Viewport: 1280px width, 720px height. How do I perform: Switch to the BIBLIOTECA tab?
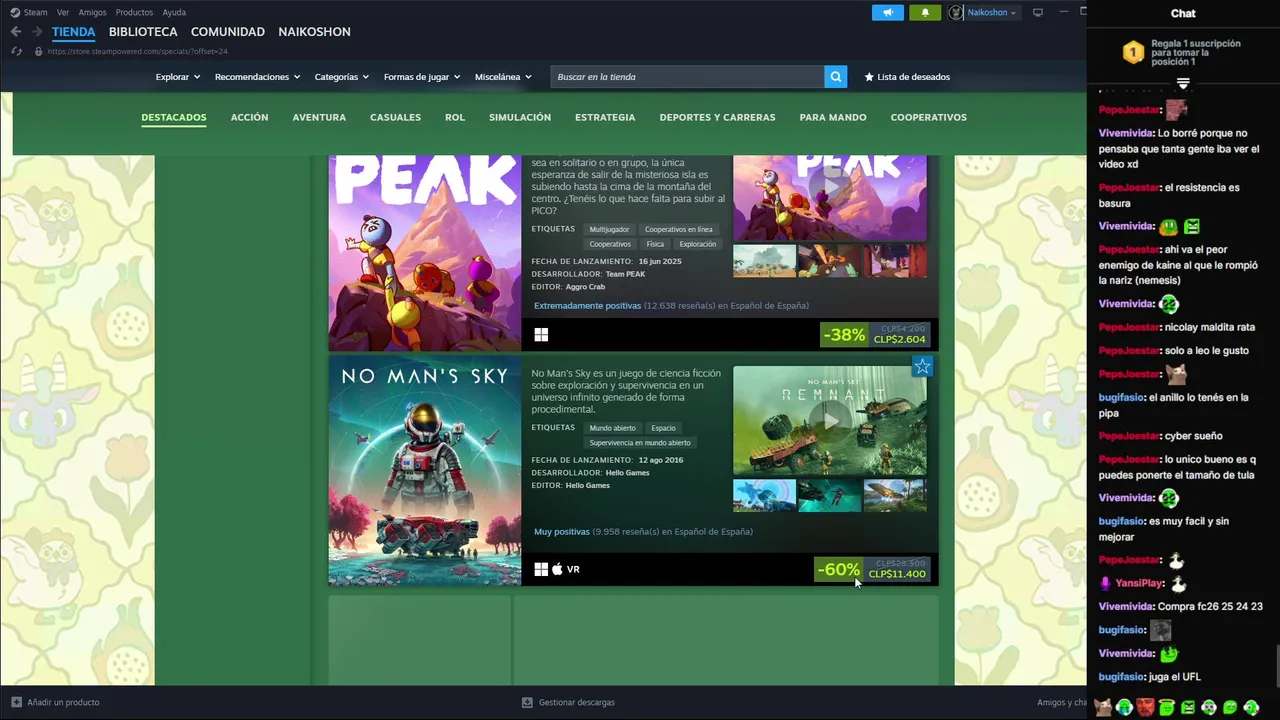(143, 32)
